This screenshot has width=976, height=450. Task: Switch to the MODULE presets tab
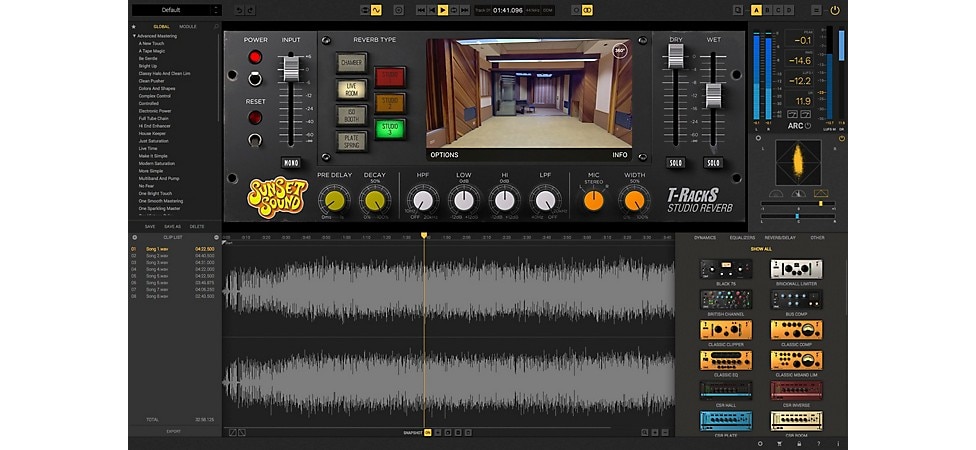[x=188, y=27]
